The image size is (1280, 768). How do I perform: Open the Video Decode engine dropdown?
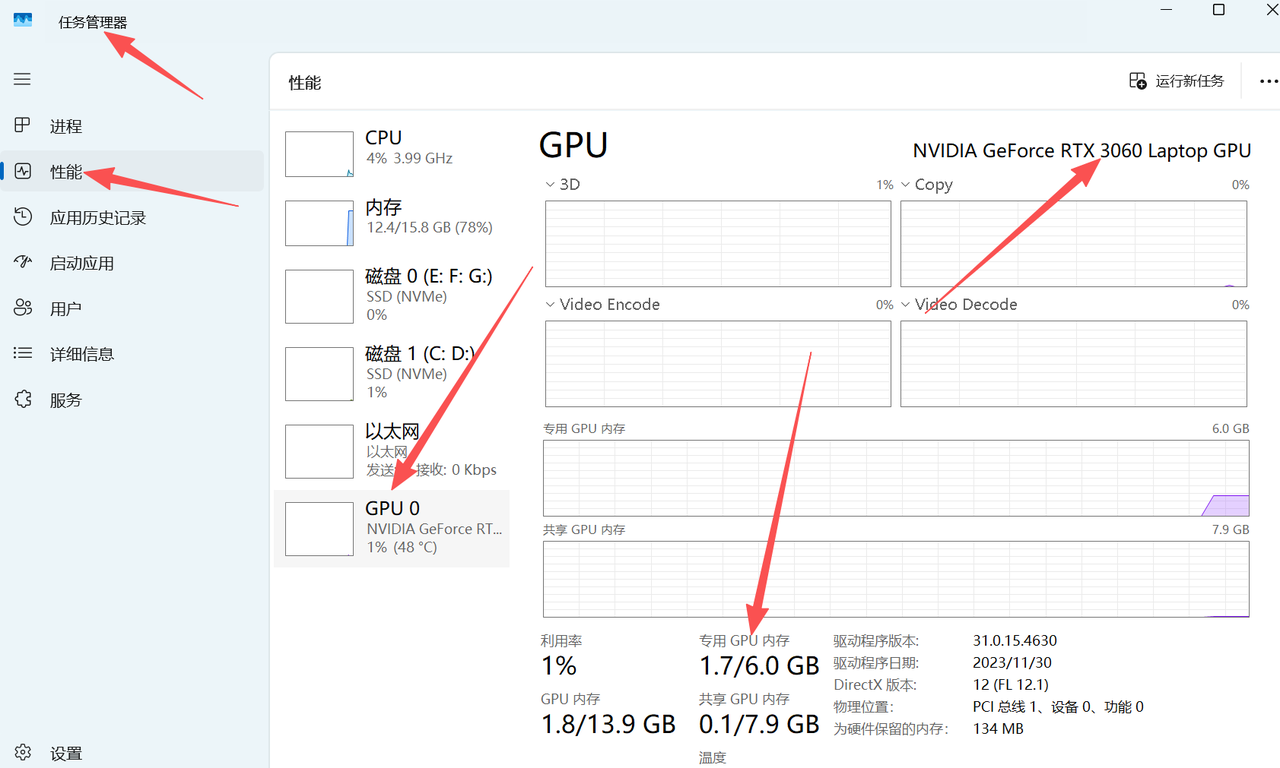(905, 304)
